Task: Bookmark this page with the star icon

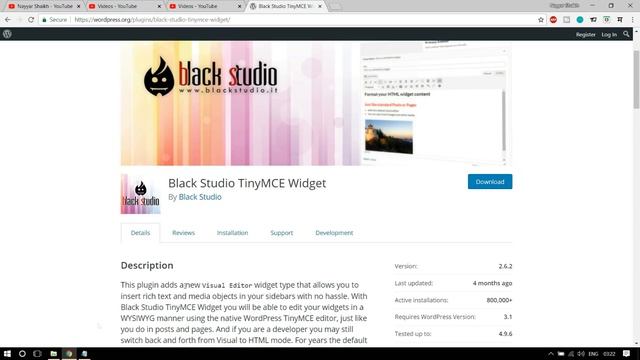Action: tap(541, 20)
